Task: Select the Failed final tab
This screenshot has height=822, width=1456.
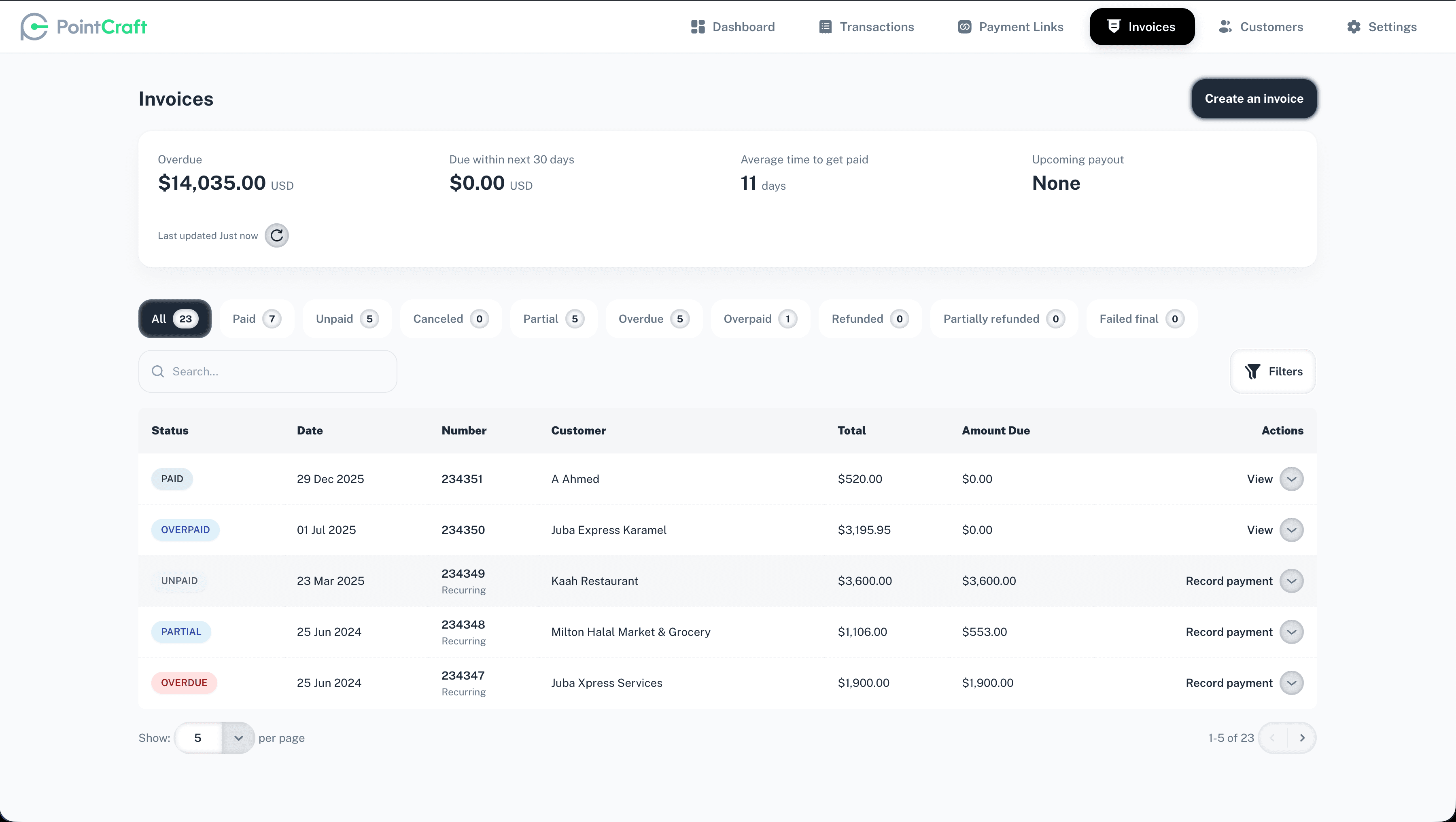Action: [1142, 319]
